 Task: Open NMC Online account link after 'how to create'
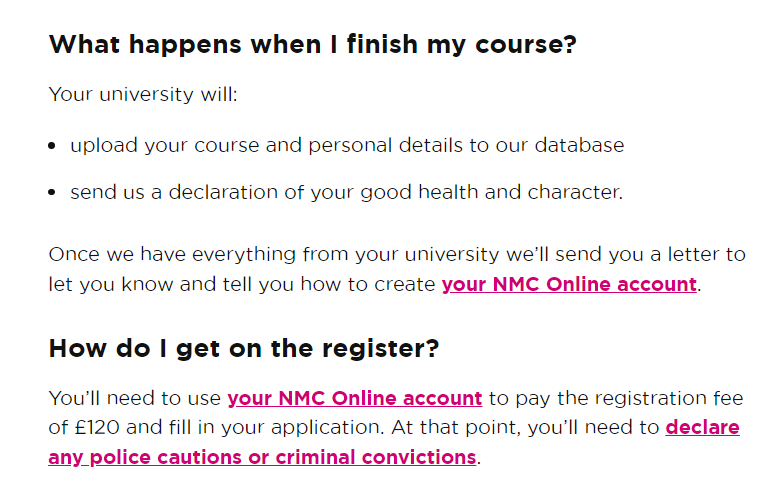click(569, 284)
